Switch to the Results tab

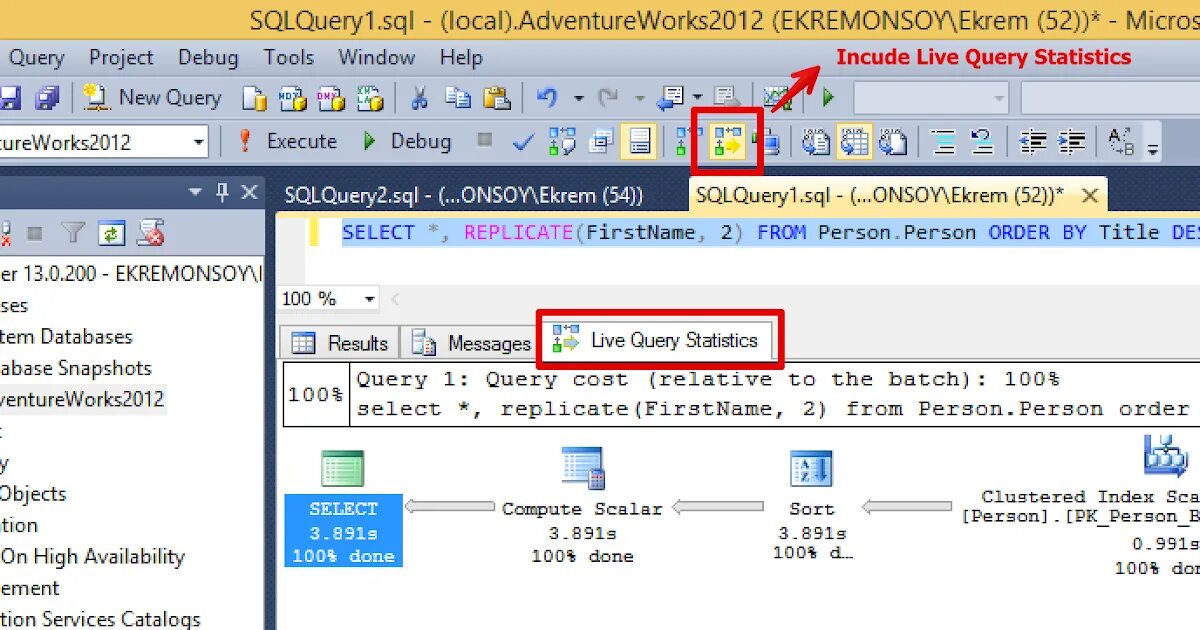coord(340,343)
